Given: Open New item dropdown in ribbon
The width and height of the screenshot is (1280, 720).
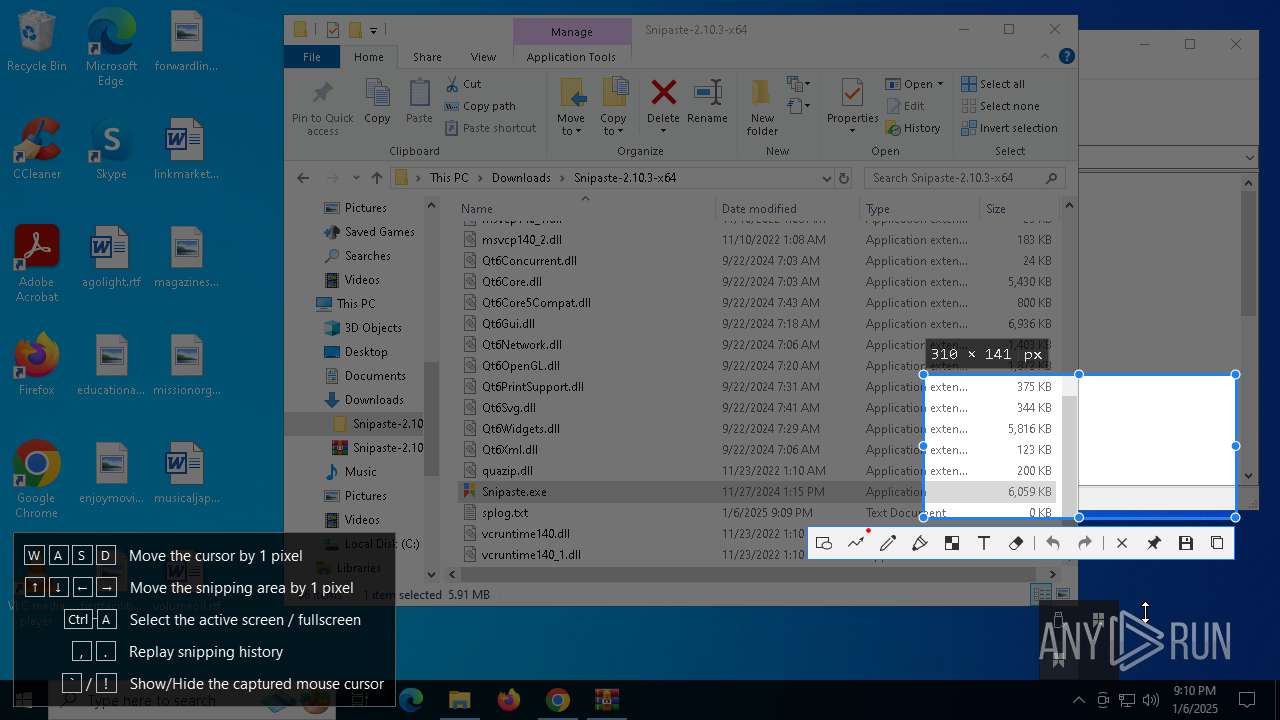Looking at the screenshot, I should point(798,85).
